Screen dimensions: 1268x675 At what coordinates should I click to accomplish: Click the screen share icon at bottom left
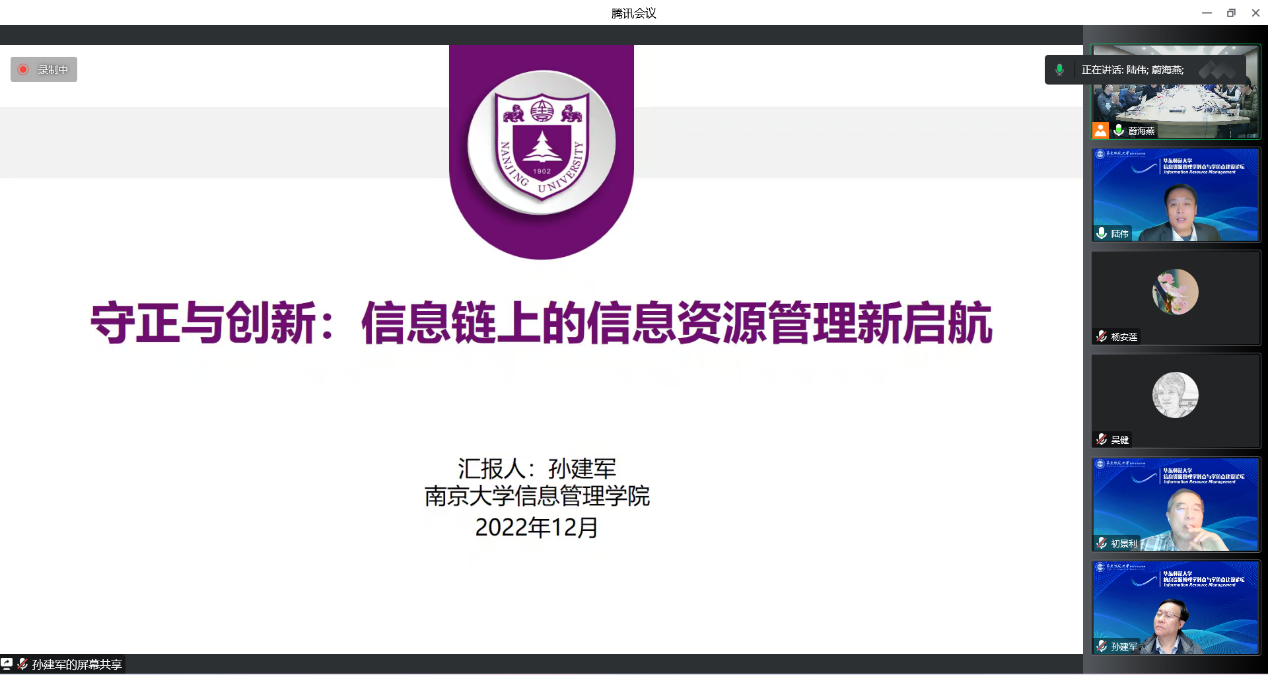tap(7, 664)
